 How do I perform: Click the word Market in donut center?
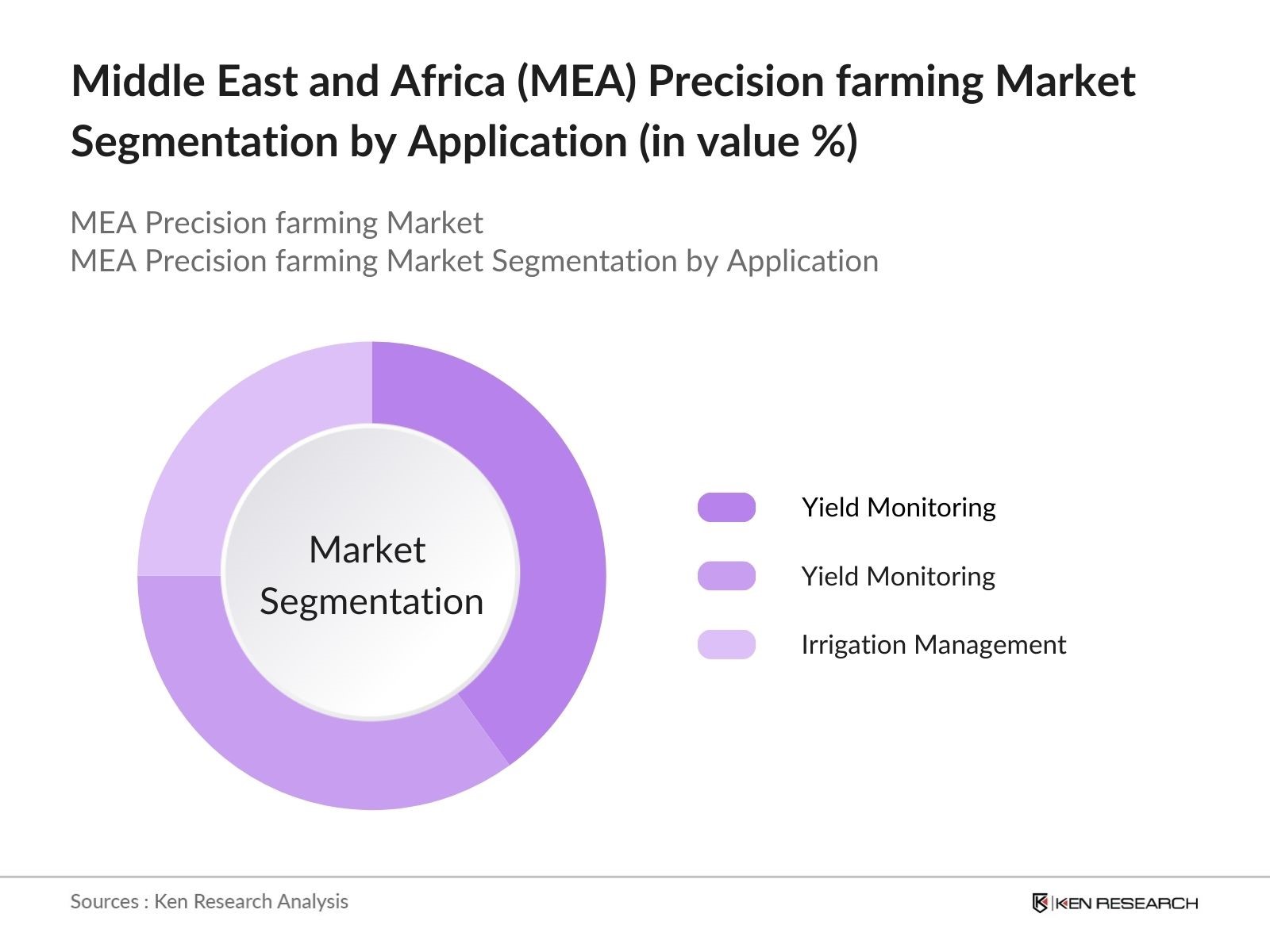(x=367, y=550)
